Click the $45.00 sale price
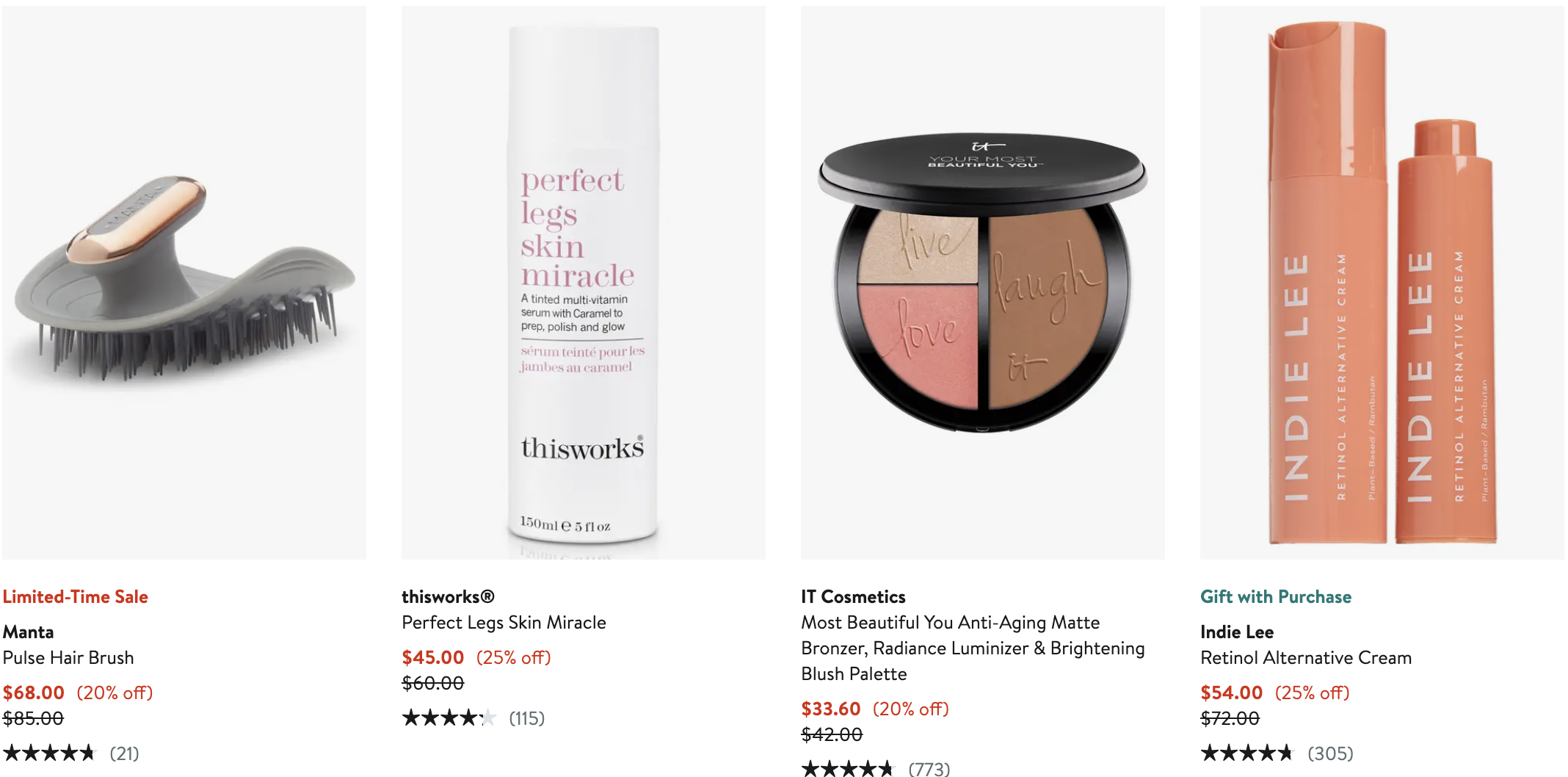The image size is (1568, 777). [433, 658]
